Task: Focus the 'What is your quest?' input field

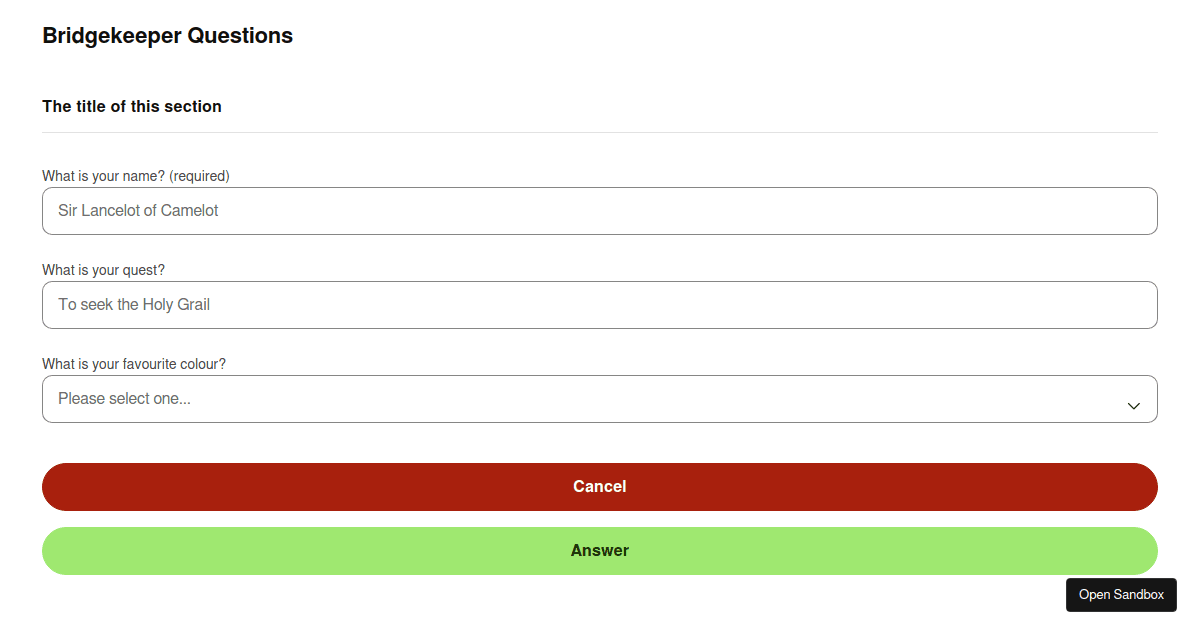Action: (600, 305)
